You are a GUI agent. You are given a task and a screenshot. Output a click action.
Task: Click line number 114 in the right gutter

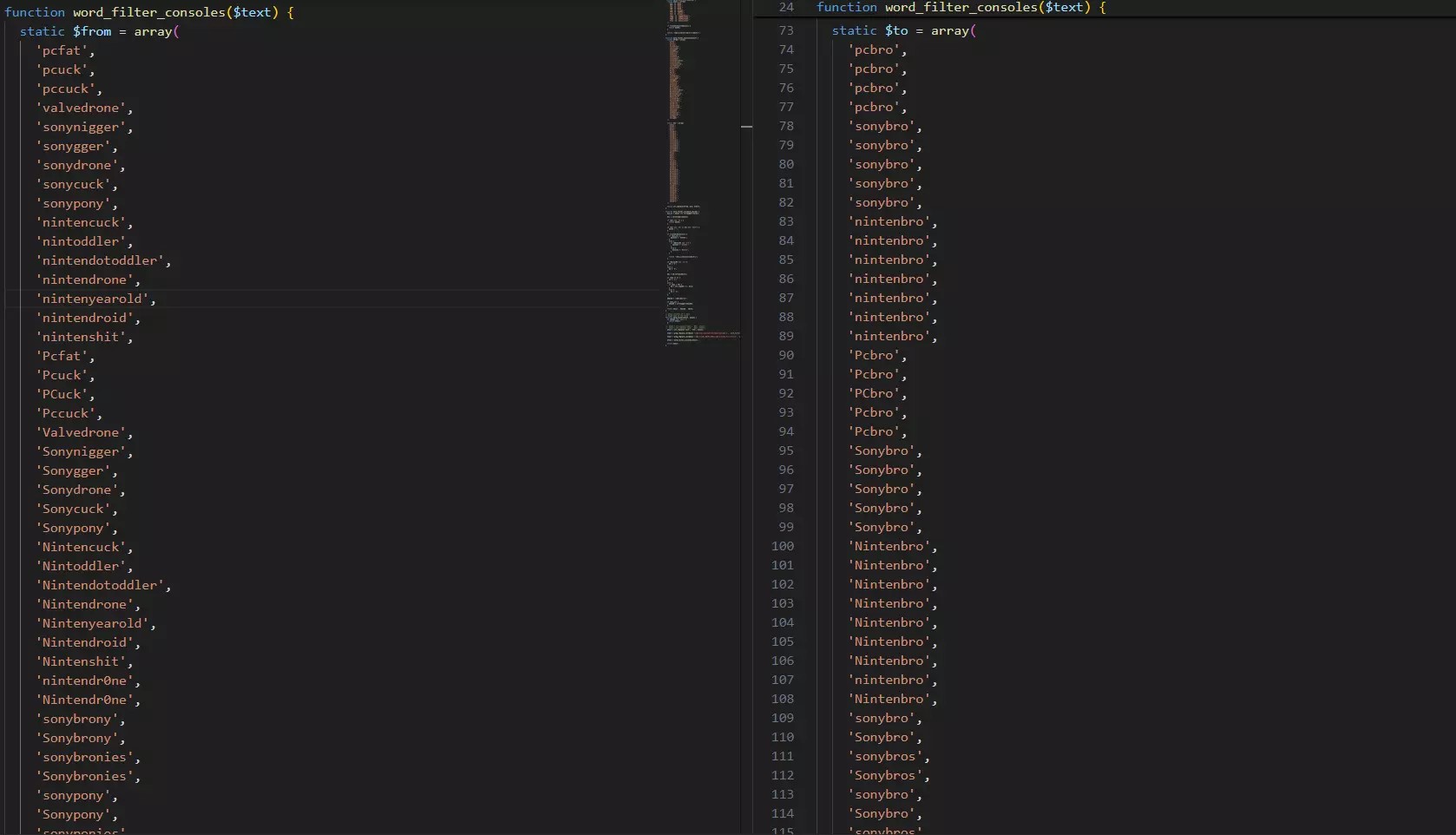pyautogui.click(x=782, y=813)
